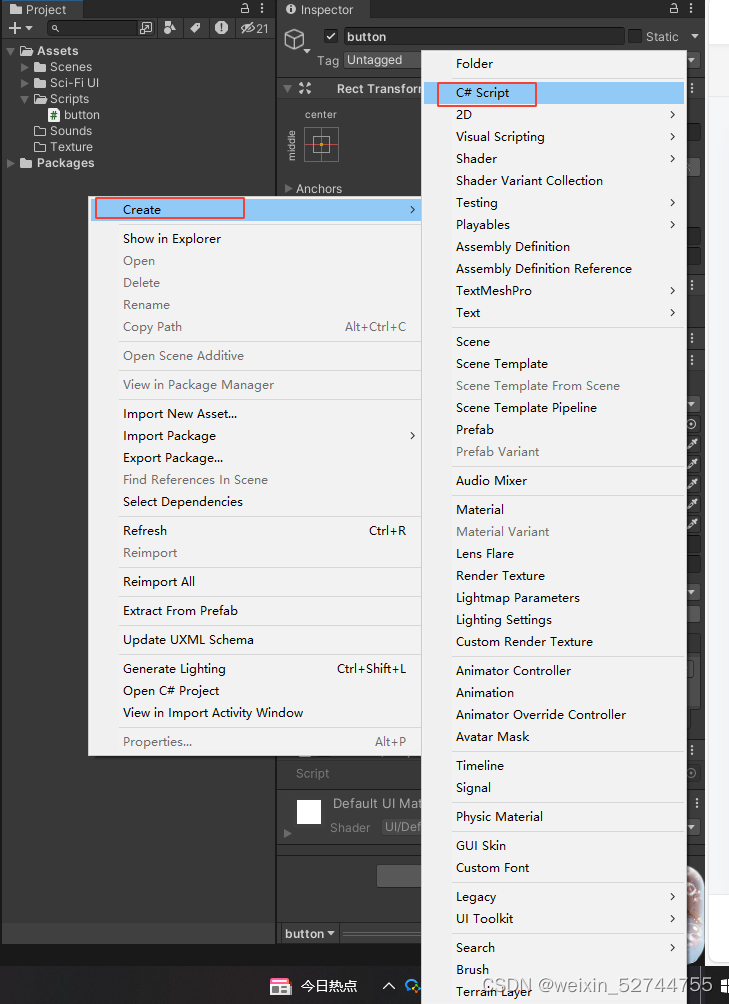Open the Untagged tag dropdown
The width and height of the screenshot is (729, 1004).
[x=381, y=59]
